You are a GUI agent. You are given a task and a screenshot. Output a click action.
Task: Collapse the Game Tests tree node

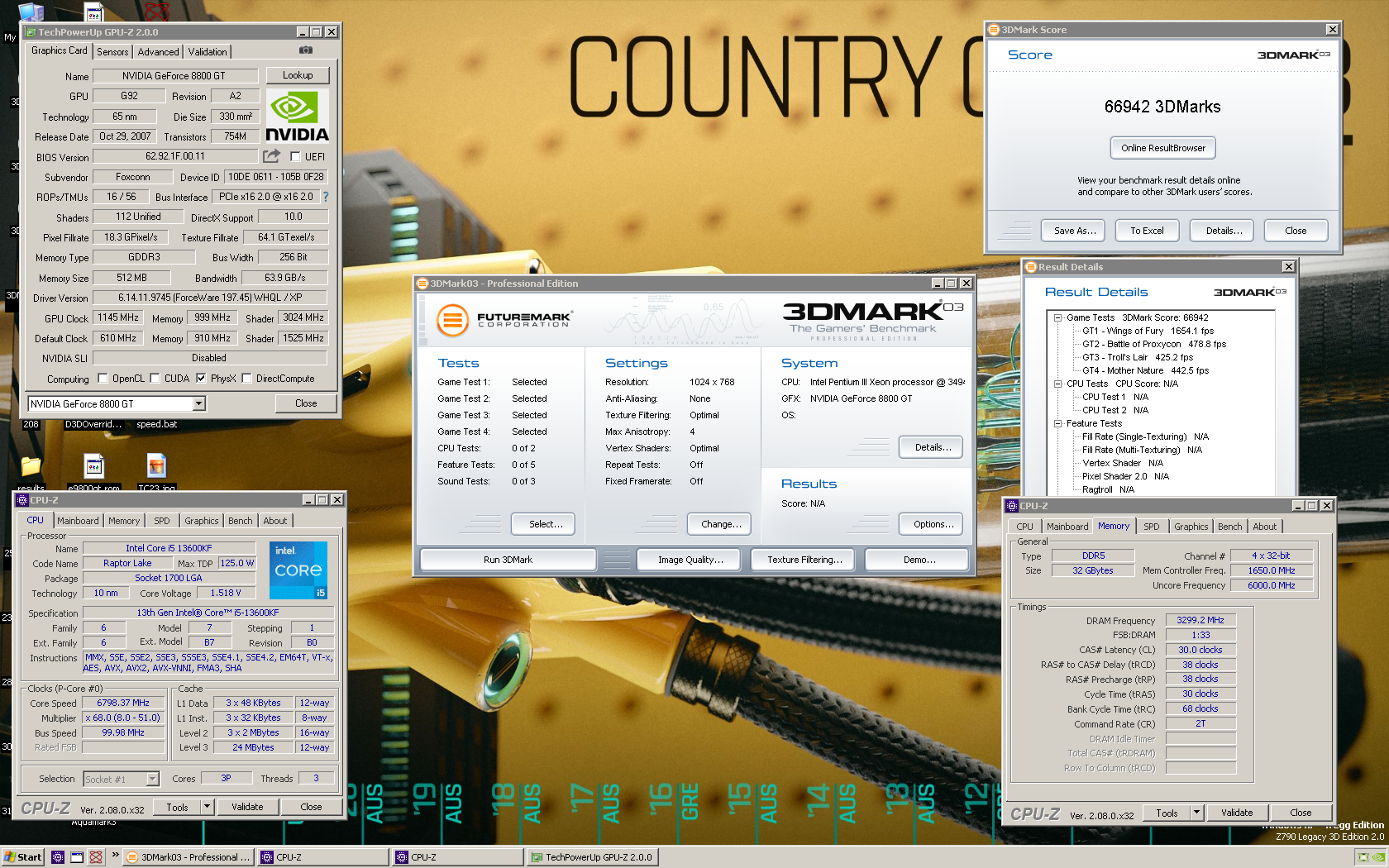(x=1057, y=317)
